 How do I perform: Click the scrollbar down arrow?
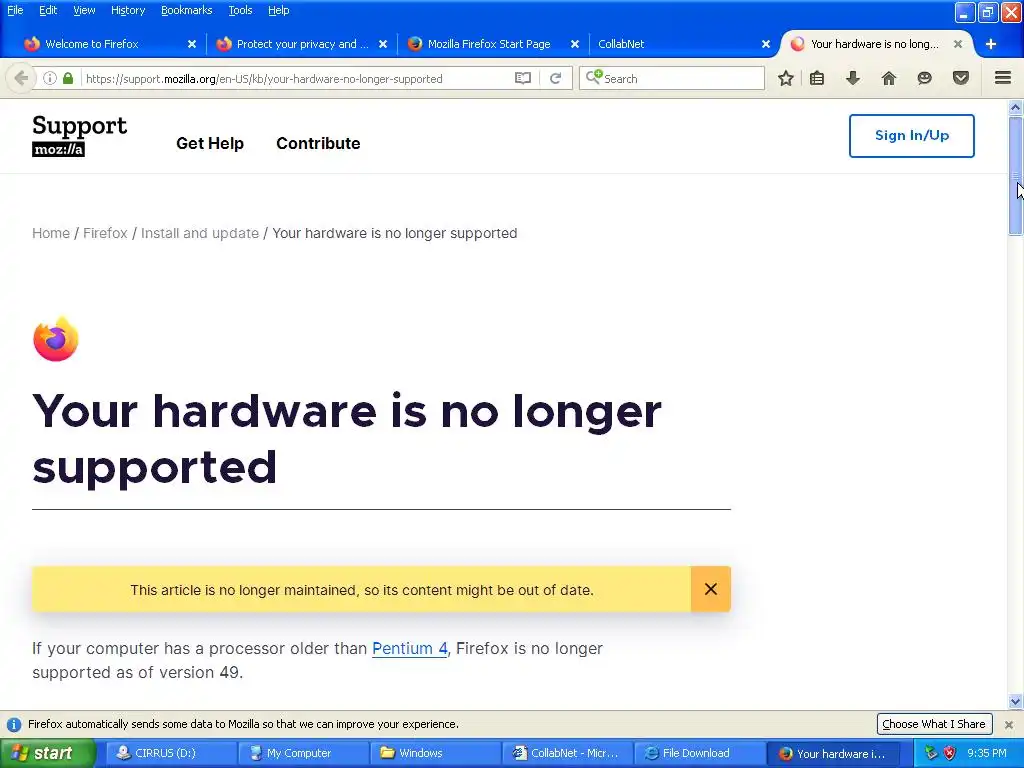click(1016, 702)
